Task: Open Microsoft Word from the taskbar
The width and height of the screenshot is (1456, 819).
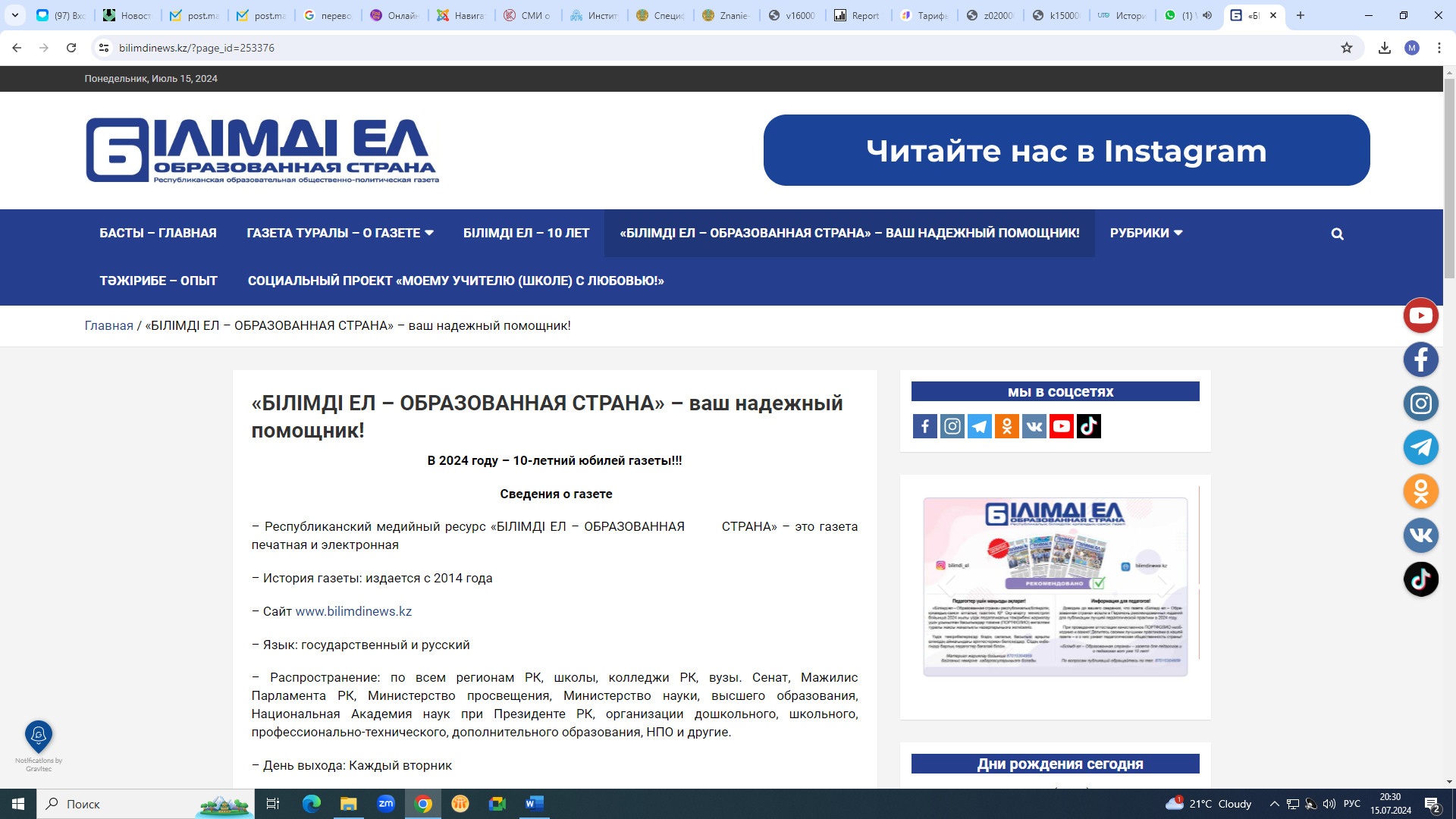Action: click(x=534, y=804)
